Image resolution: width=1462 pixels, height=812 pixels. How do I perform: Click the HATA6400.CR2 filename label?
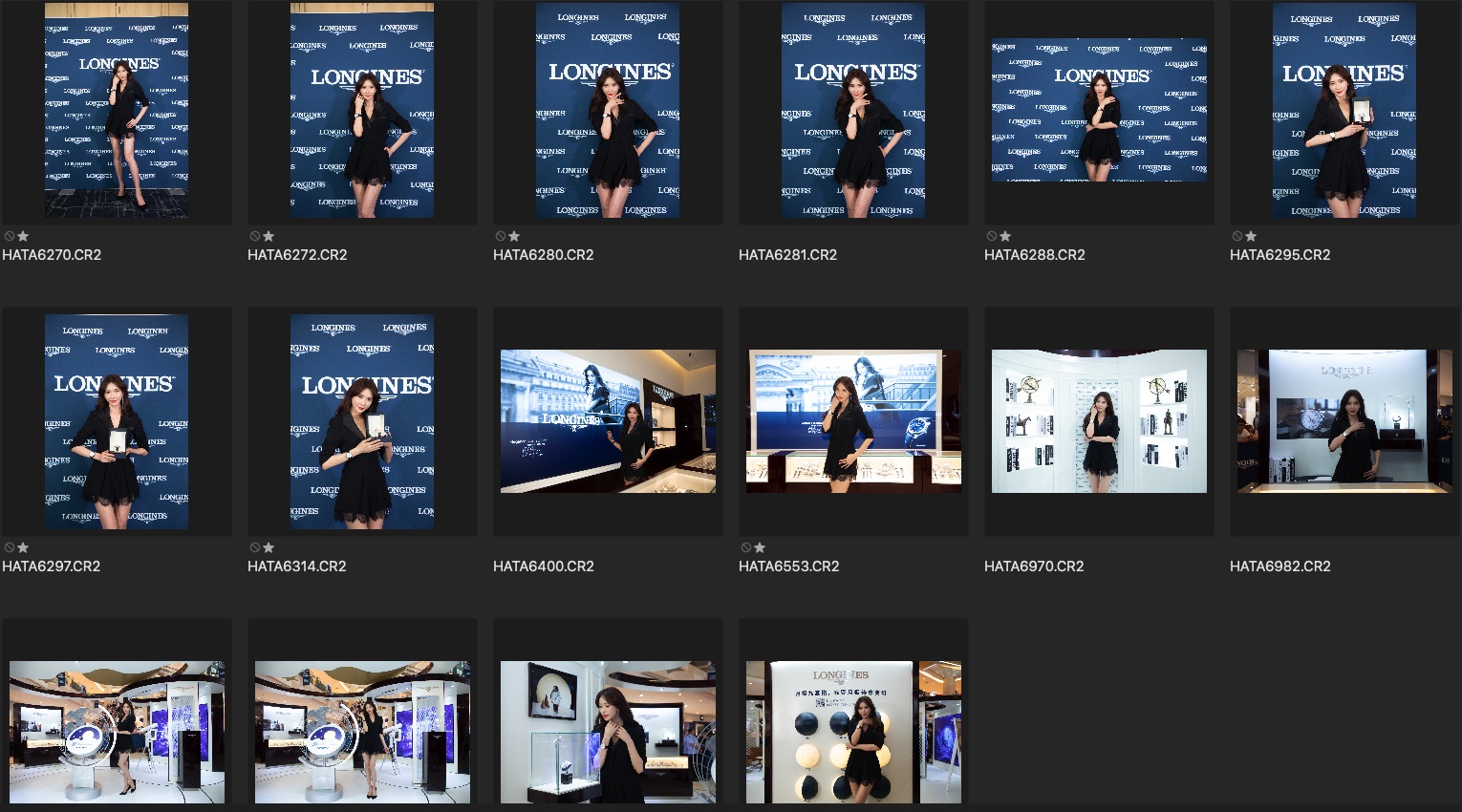tap(543, 566)
